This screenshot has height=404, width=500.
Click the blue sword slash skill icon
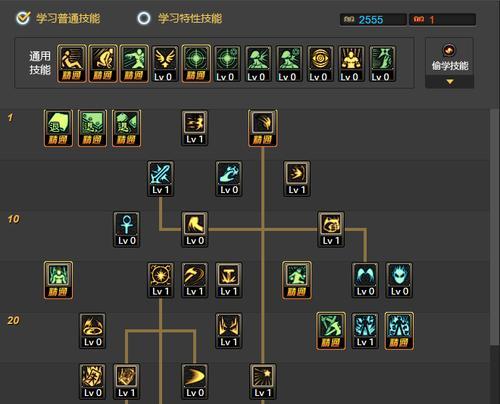[161, 179]
